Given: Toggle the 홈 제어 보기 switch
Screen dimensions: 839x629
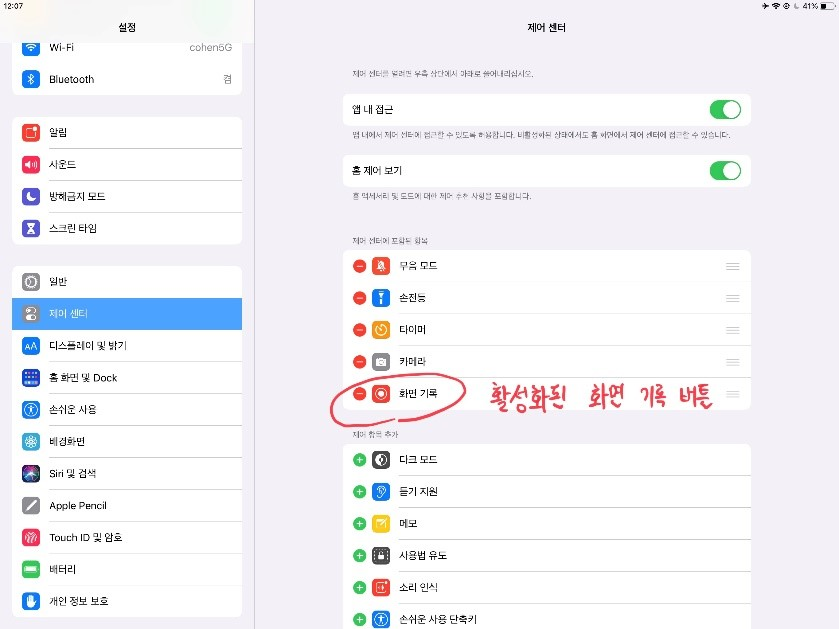Looking at the screenshot, I should pyautogui.click(x=725, y=171).
